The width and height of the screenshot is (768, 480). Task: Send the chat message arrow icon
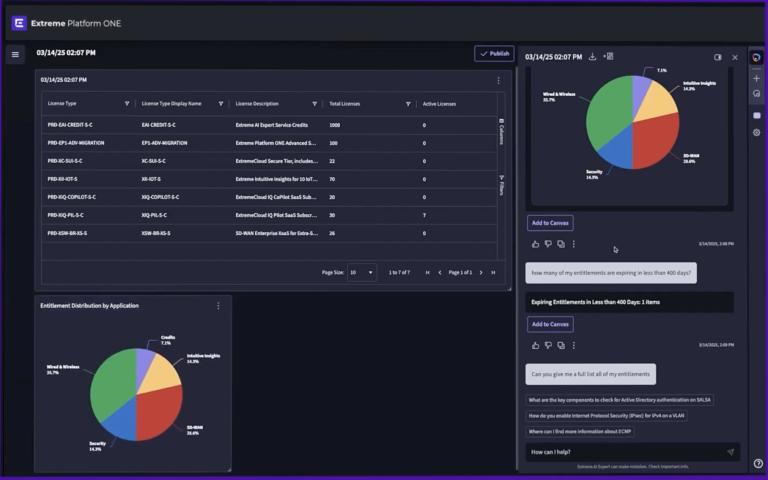[x=730, y=452]
